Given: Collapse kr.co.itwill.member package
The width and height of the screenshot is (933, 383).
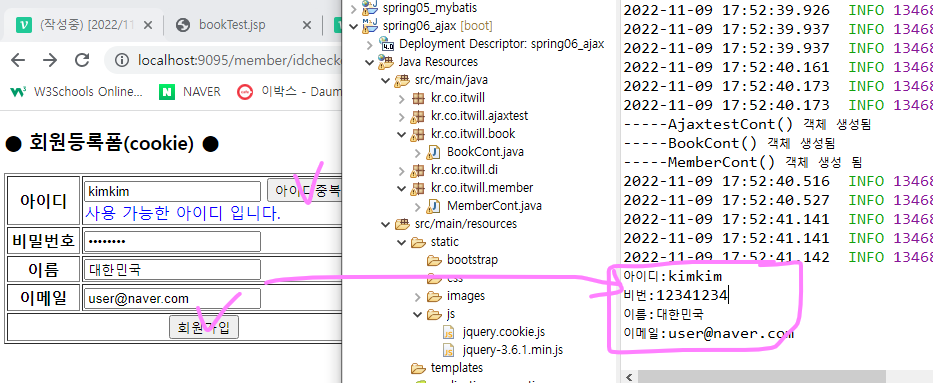Looking at the screenshot, I should (402, 188).
